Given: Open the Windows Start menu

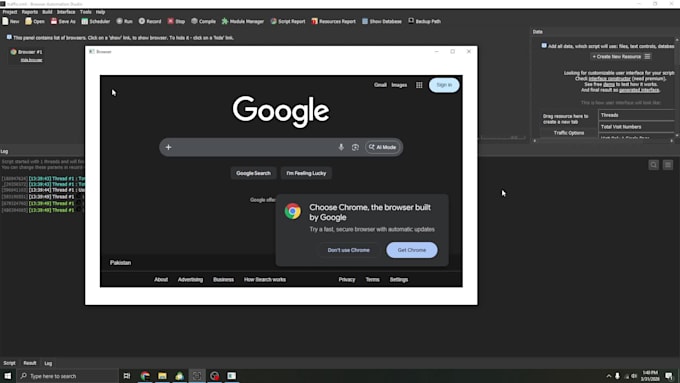Looking at the screenshot, I should [x=8, y=376].
